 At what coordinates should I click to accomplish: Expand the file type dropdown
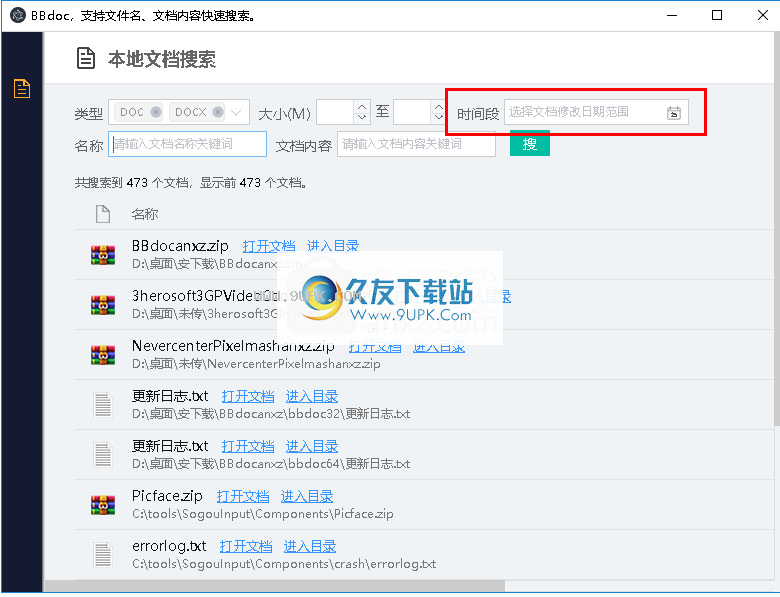coord(237,112)
